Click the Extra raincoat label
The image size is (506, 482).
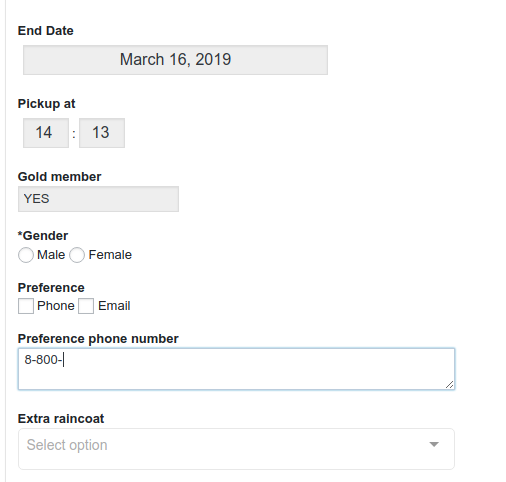tap(61, 419)
